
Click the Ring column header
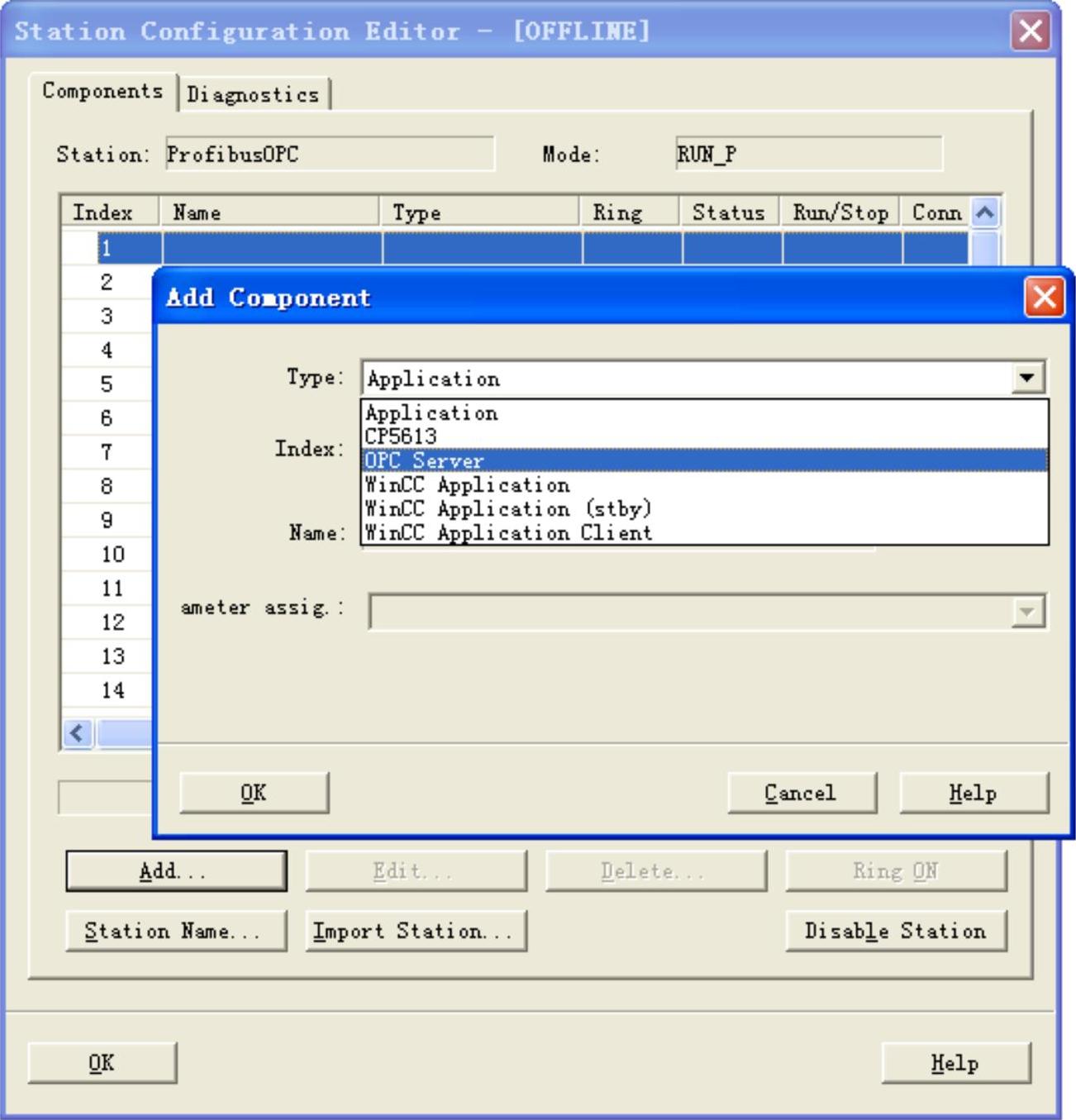630,212
